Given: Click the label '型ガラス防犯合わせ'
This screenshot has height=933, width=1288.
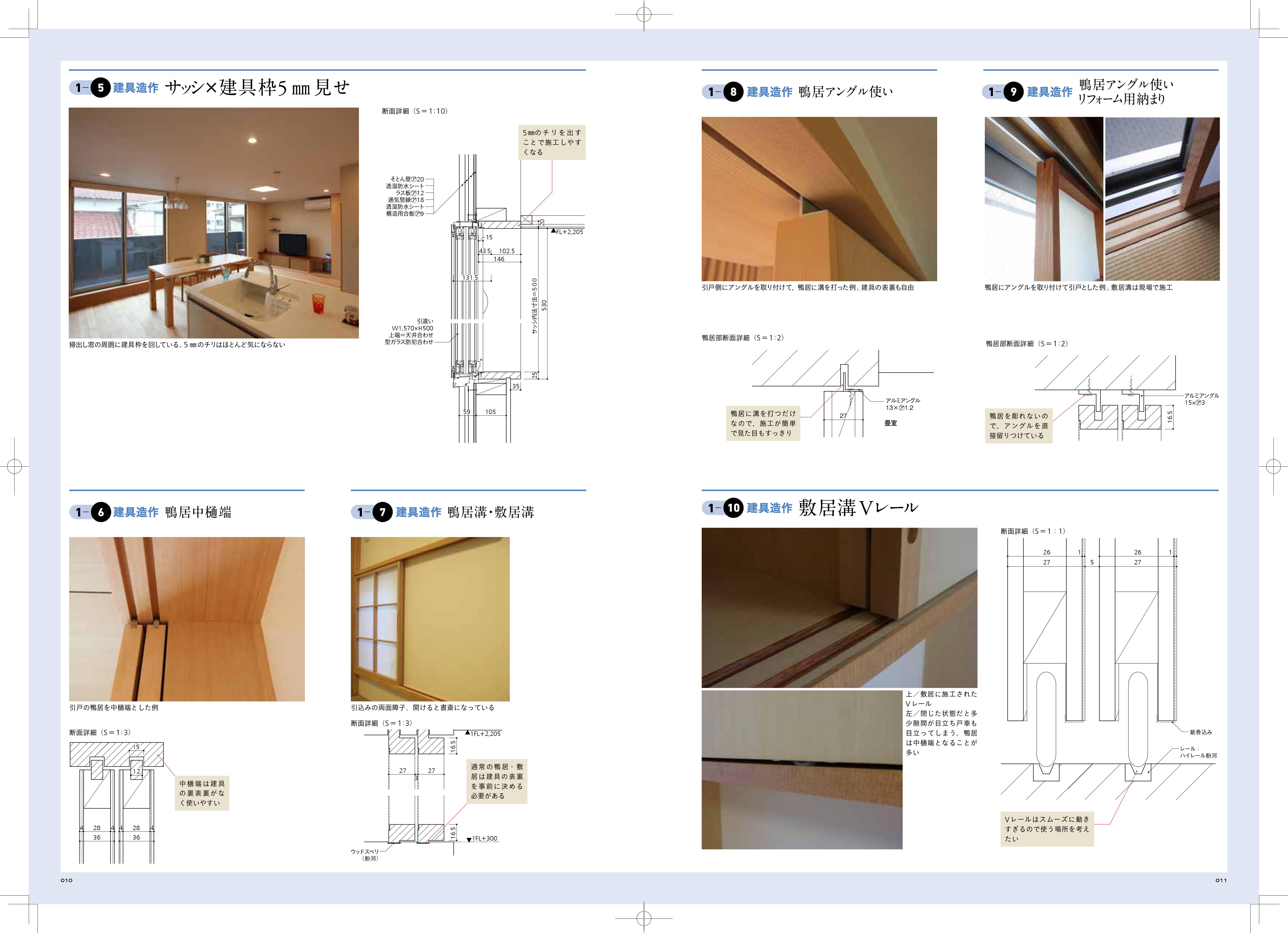Looking at the screenshot, I should point(409,342).
